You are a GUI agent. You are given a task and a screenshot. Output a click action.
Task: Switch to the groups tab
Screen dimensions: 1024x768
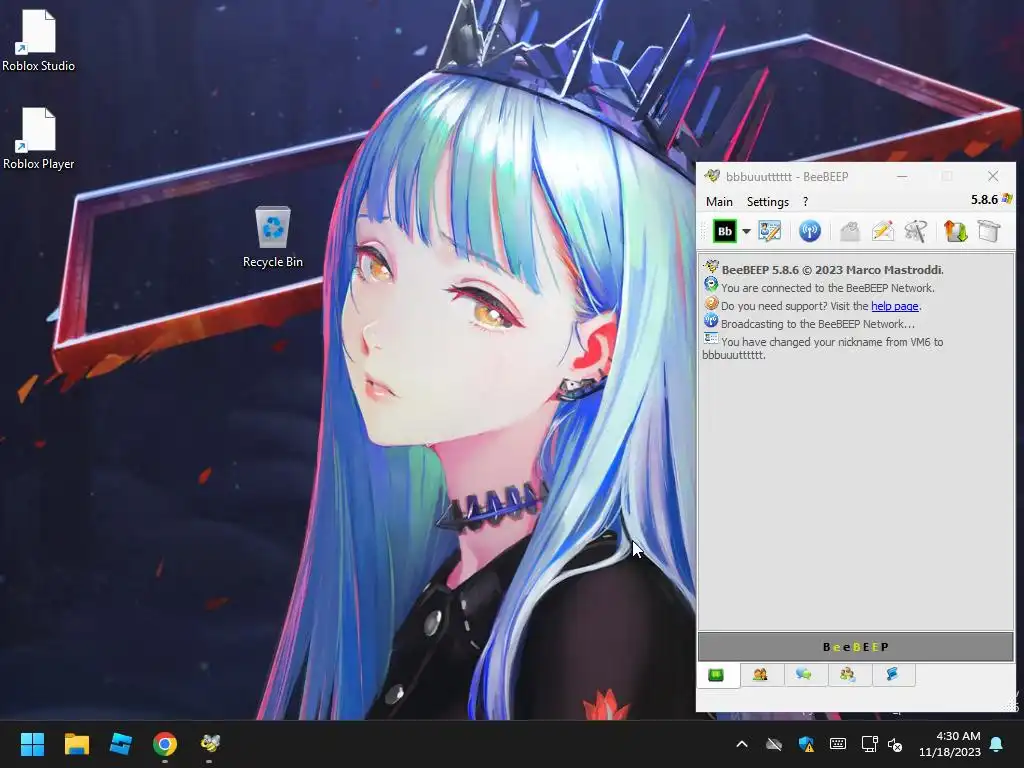(x=848, y=675)
